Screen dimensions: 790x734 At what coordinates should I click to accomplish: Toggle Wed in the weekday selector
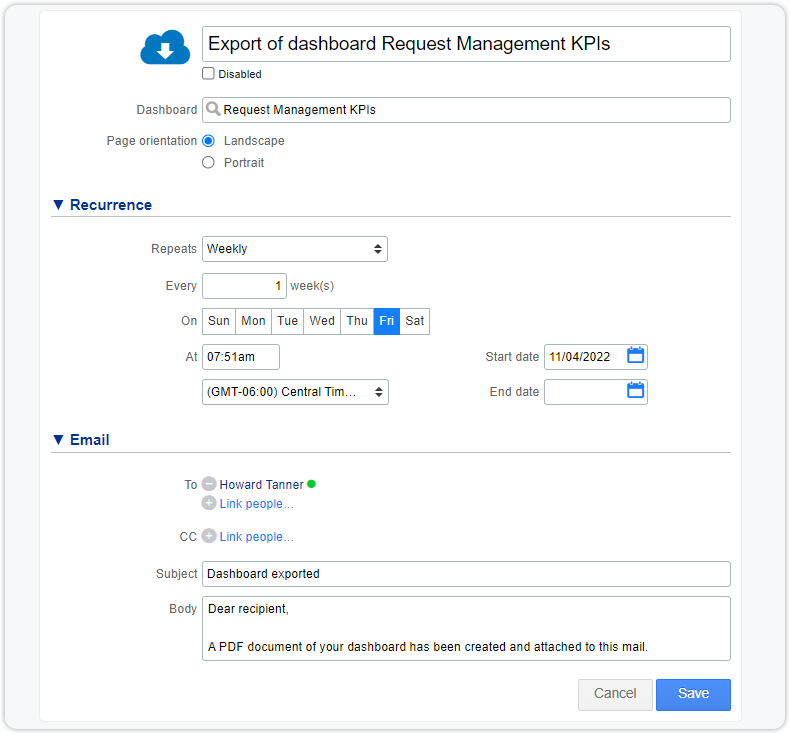point(322,321)
